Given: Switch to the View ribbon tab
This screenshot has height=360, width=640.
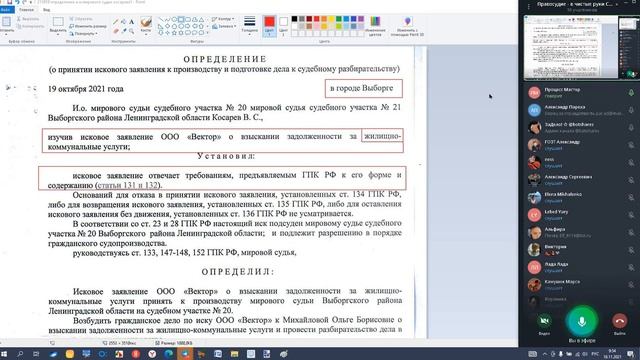Looking at the screenshot, I should (x=47, y=9).
